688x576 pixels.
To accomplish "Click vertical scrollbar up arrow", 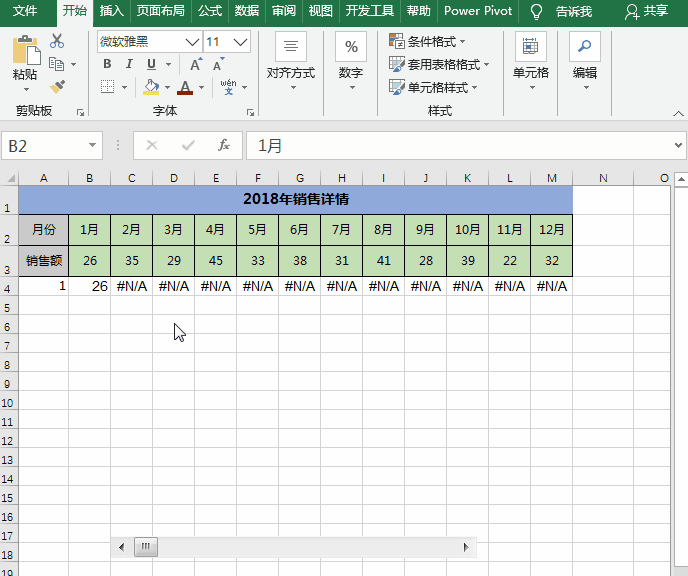I will click(681, 179).
